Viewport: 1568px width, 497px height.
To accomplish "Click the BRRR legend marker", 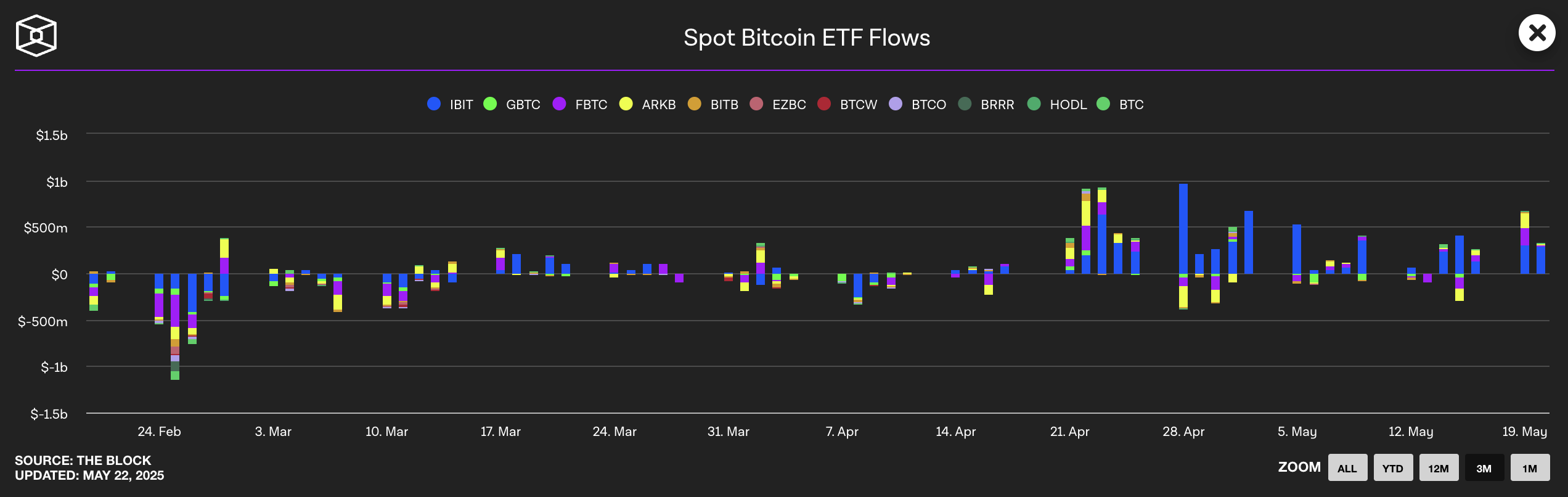I will coord(965,104).
